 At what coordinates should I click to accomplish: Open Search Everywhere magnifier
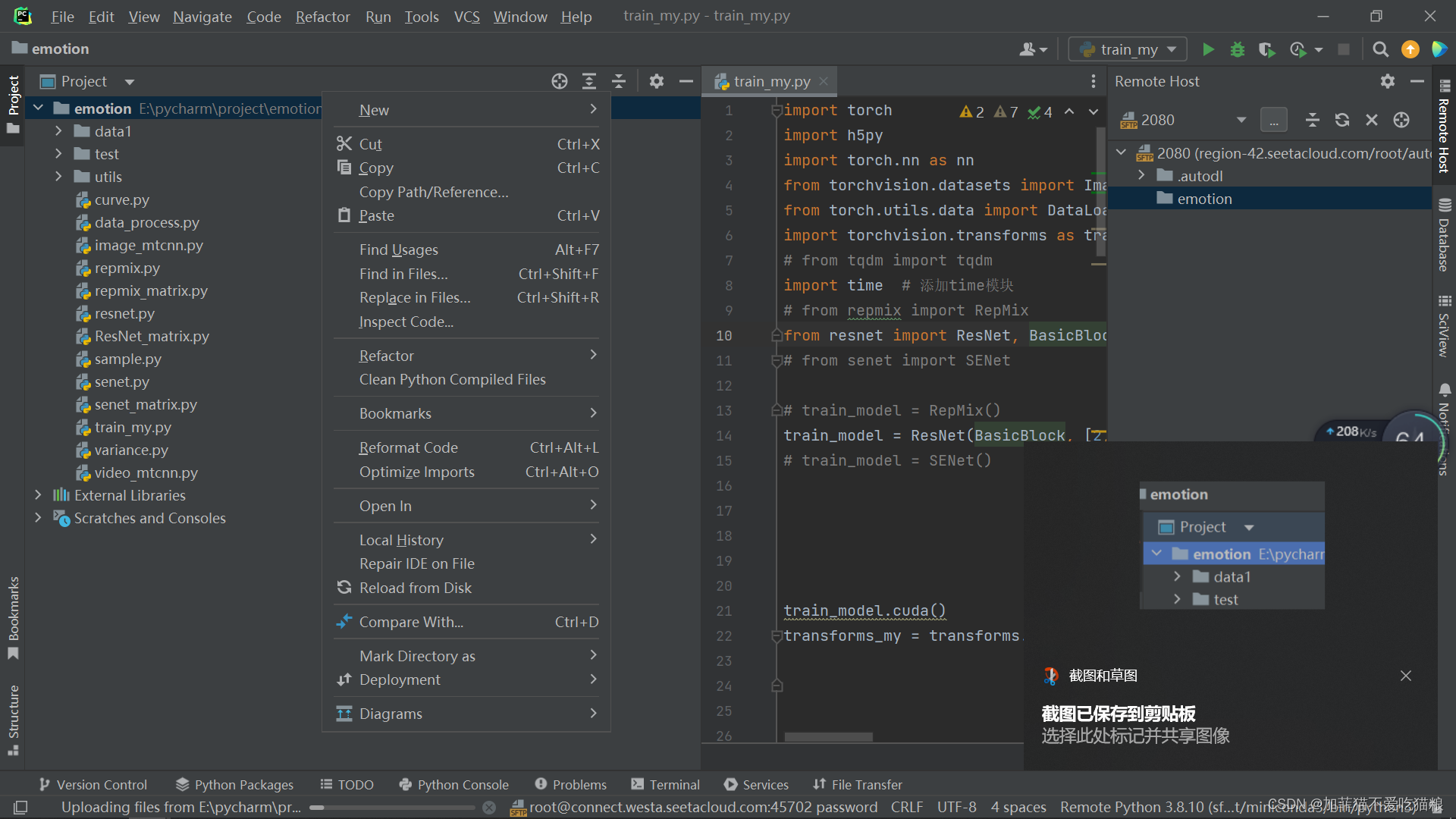point(1380,49)
